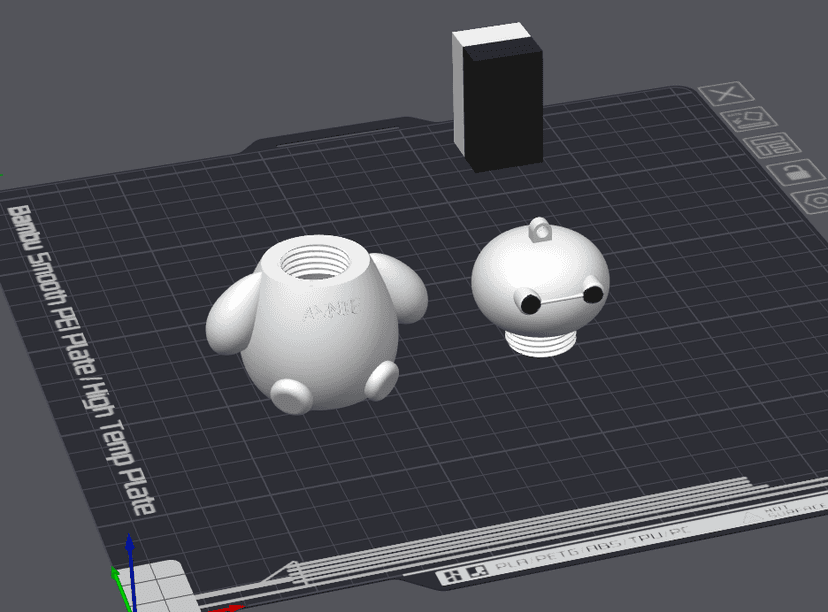Open plate settings hexagon gear icon
Viewport: 828px width, 612px height.
point(812,201)
